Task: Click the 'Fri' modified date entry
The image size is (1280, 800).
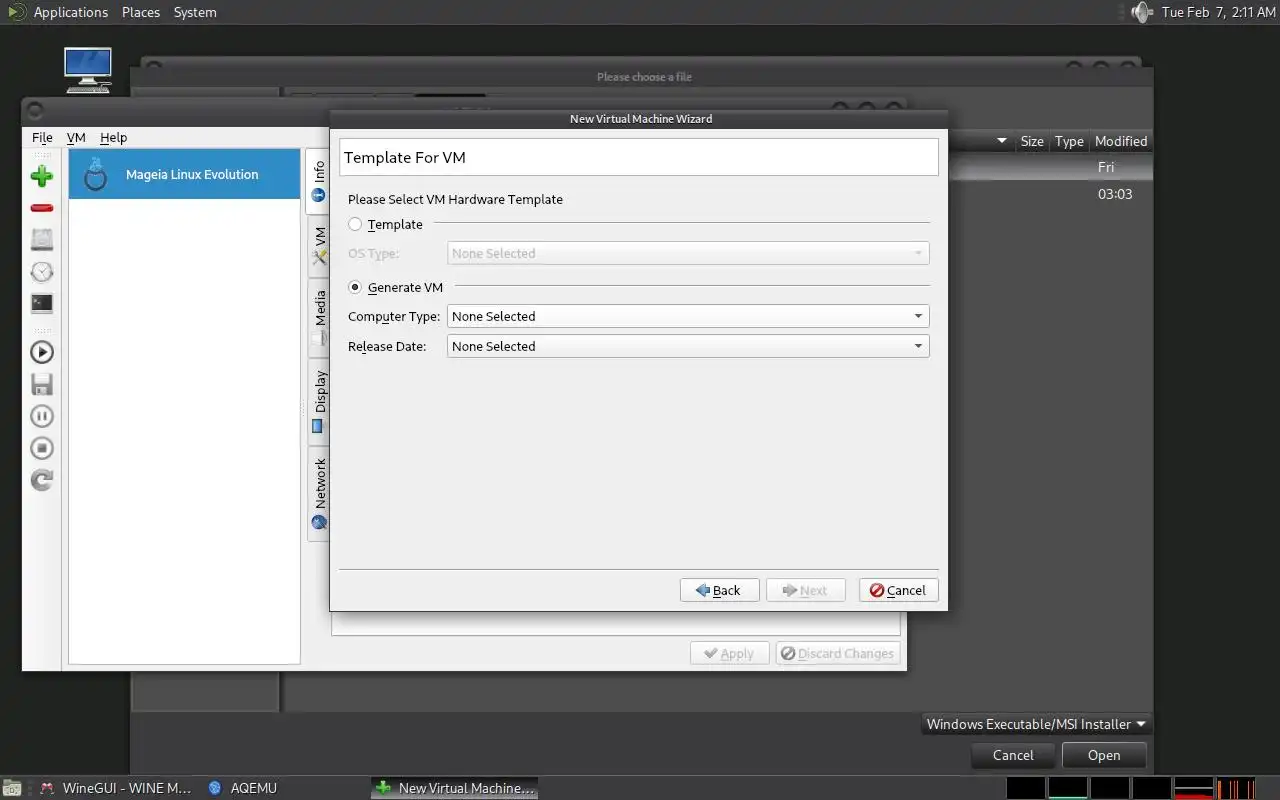Action: point(1106,167)
